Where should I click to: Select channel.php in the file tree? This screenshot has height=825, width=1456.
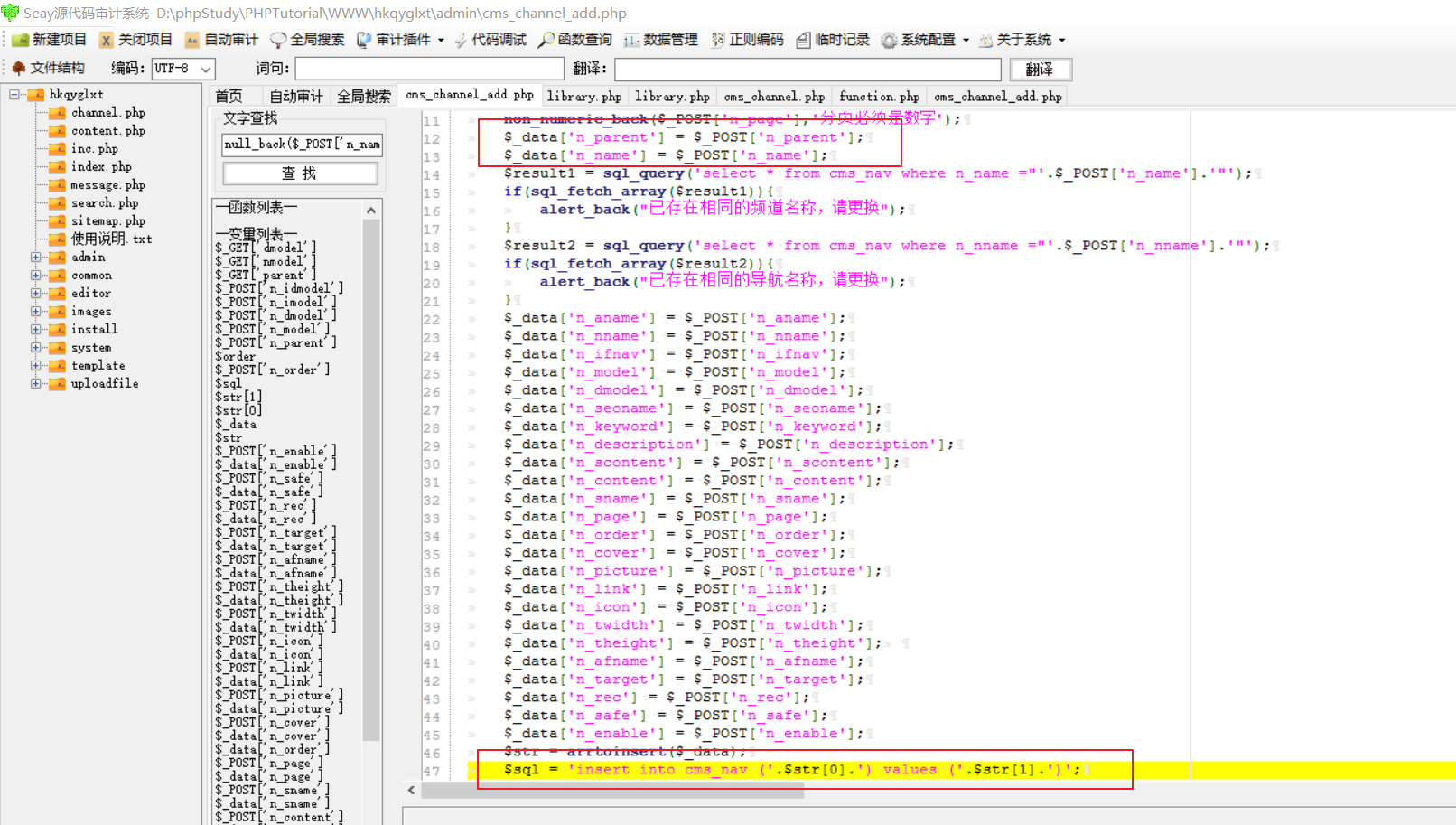tap(107, 112)
